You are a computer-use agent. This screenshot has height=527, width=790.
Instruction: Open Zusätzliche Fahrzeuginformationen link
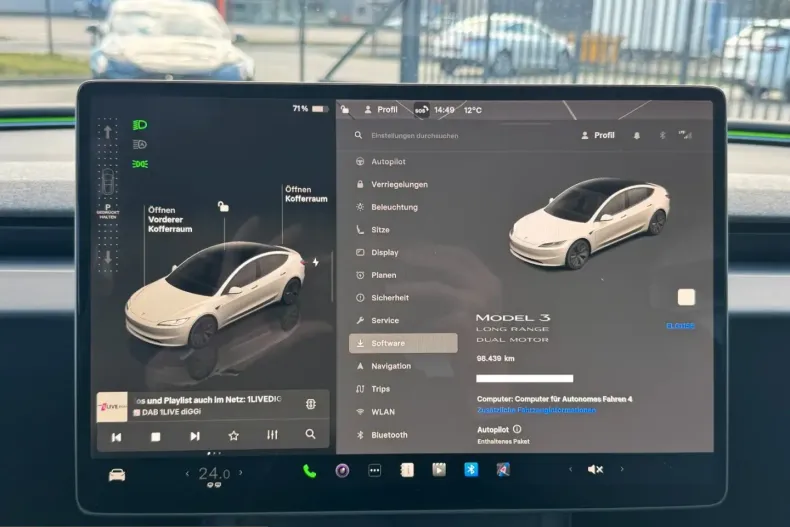pos(536,410)
